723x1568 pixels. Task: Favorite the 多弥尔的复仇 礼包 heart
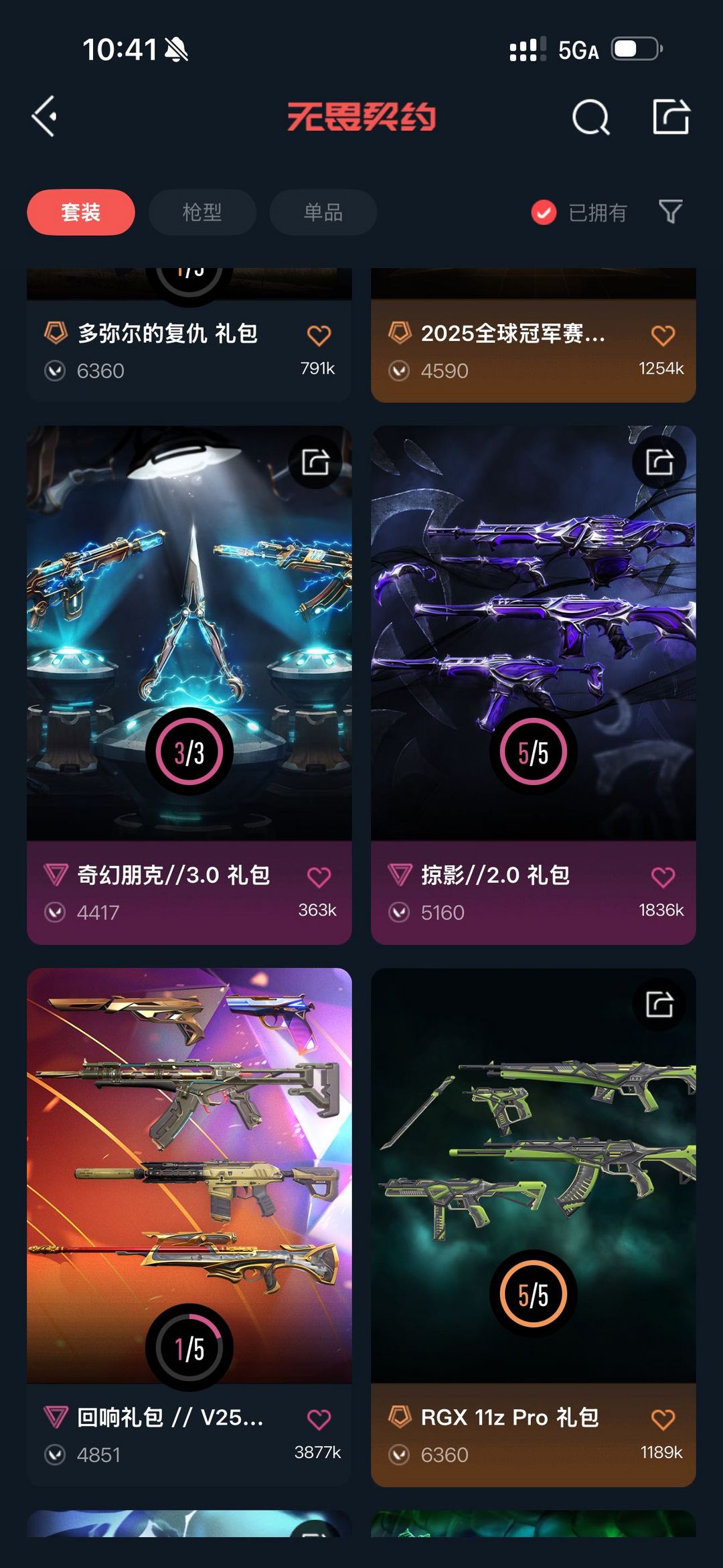click(x=319, y=335)
